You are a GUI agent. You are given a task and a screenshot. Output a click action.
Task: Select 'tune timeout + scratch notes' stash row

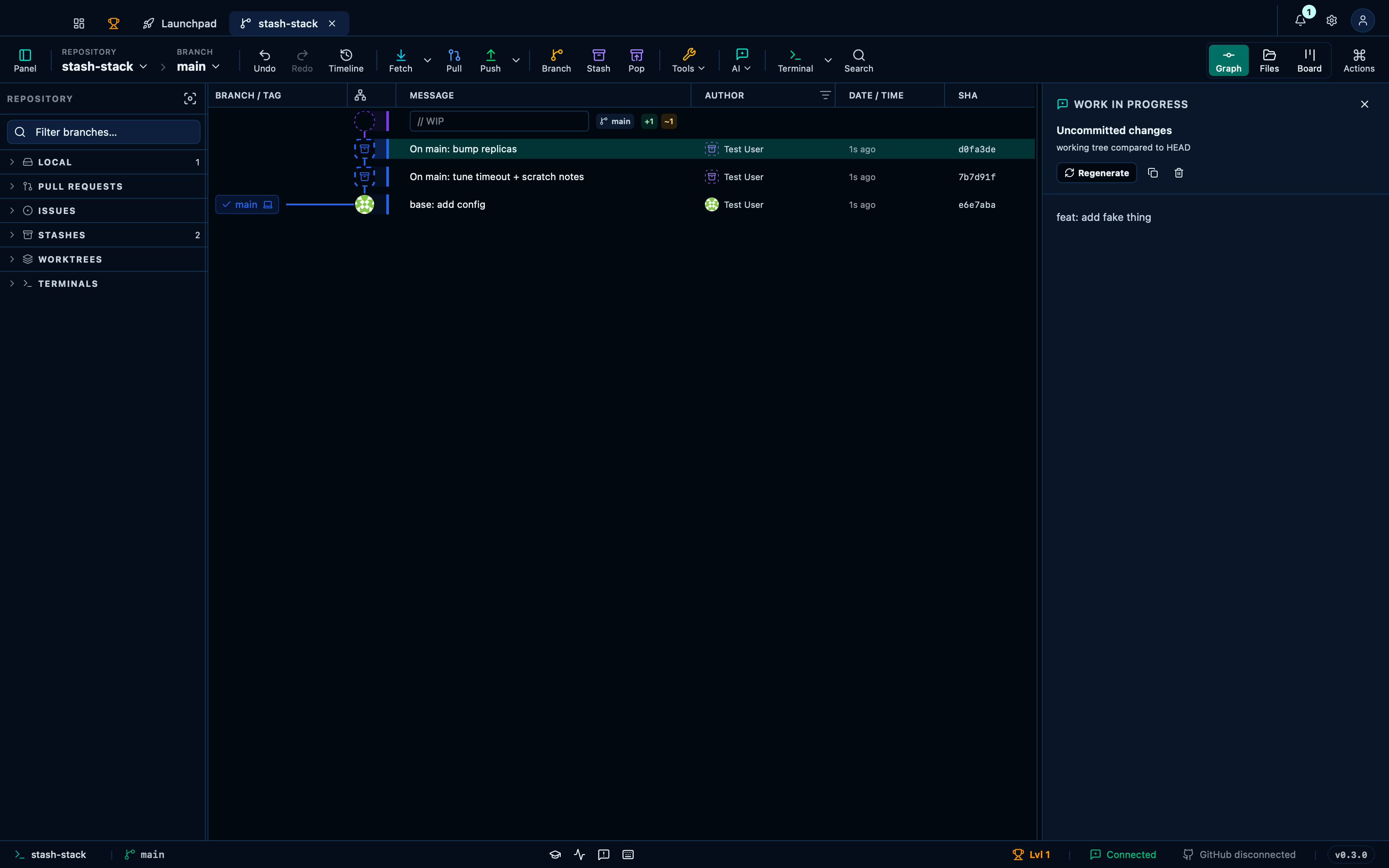622,177
